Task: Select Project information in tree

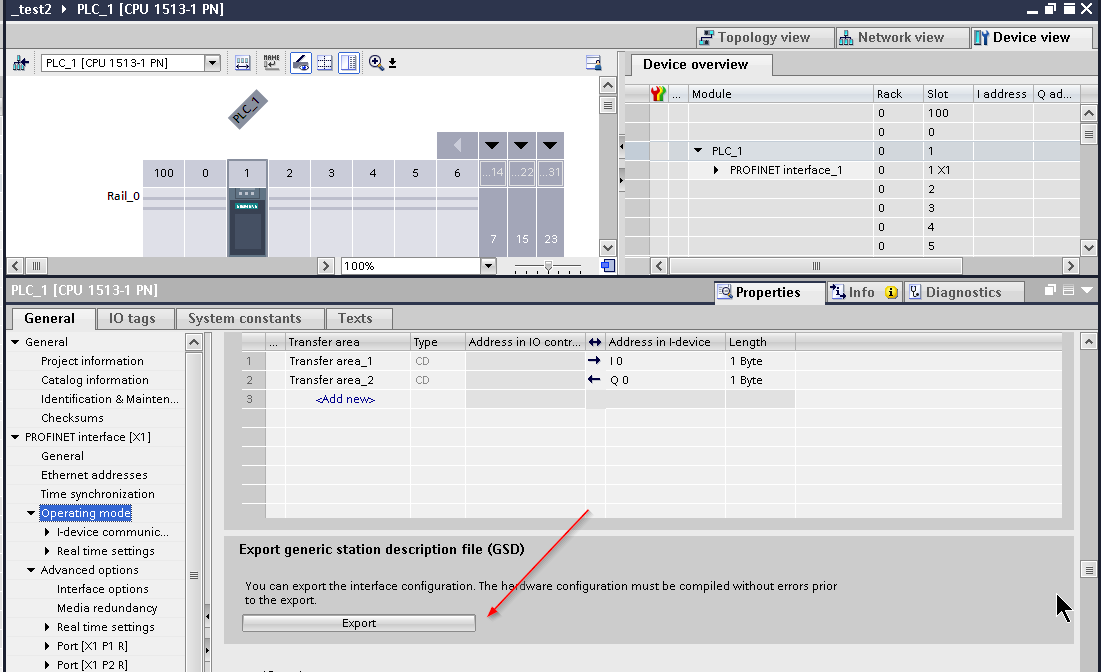Action: tap(92, 361)
